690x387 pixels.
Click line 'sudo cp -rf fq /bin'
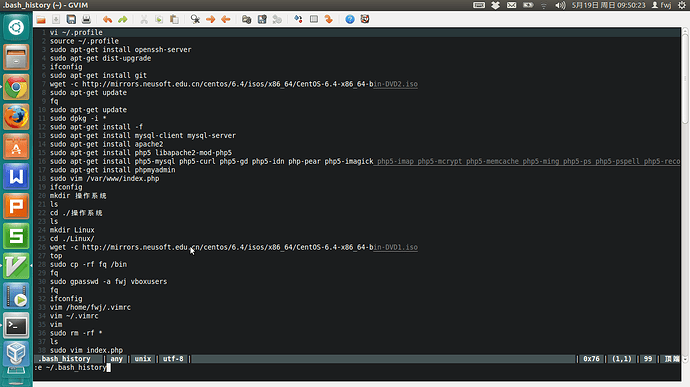click(x=88, y=265)
